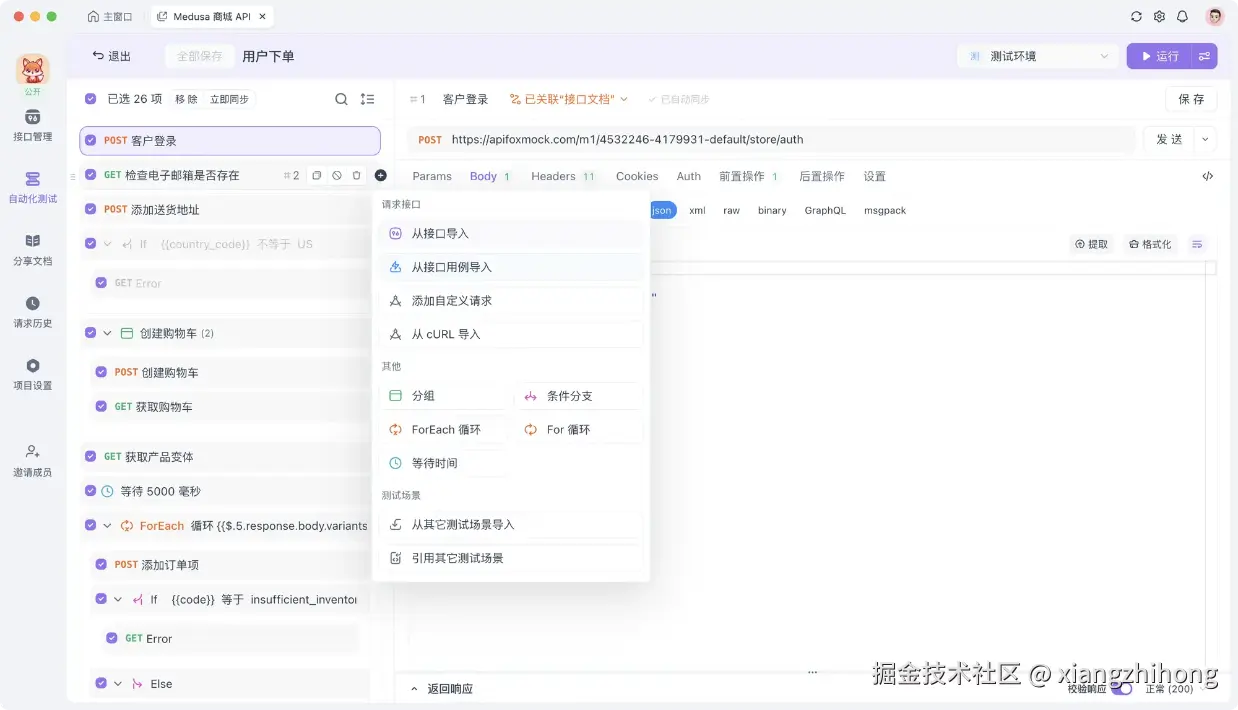Add a For 循环 from the menu
1238x710 pixels.
(x=579, y=429)
